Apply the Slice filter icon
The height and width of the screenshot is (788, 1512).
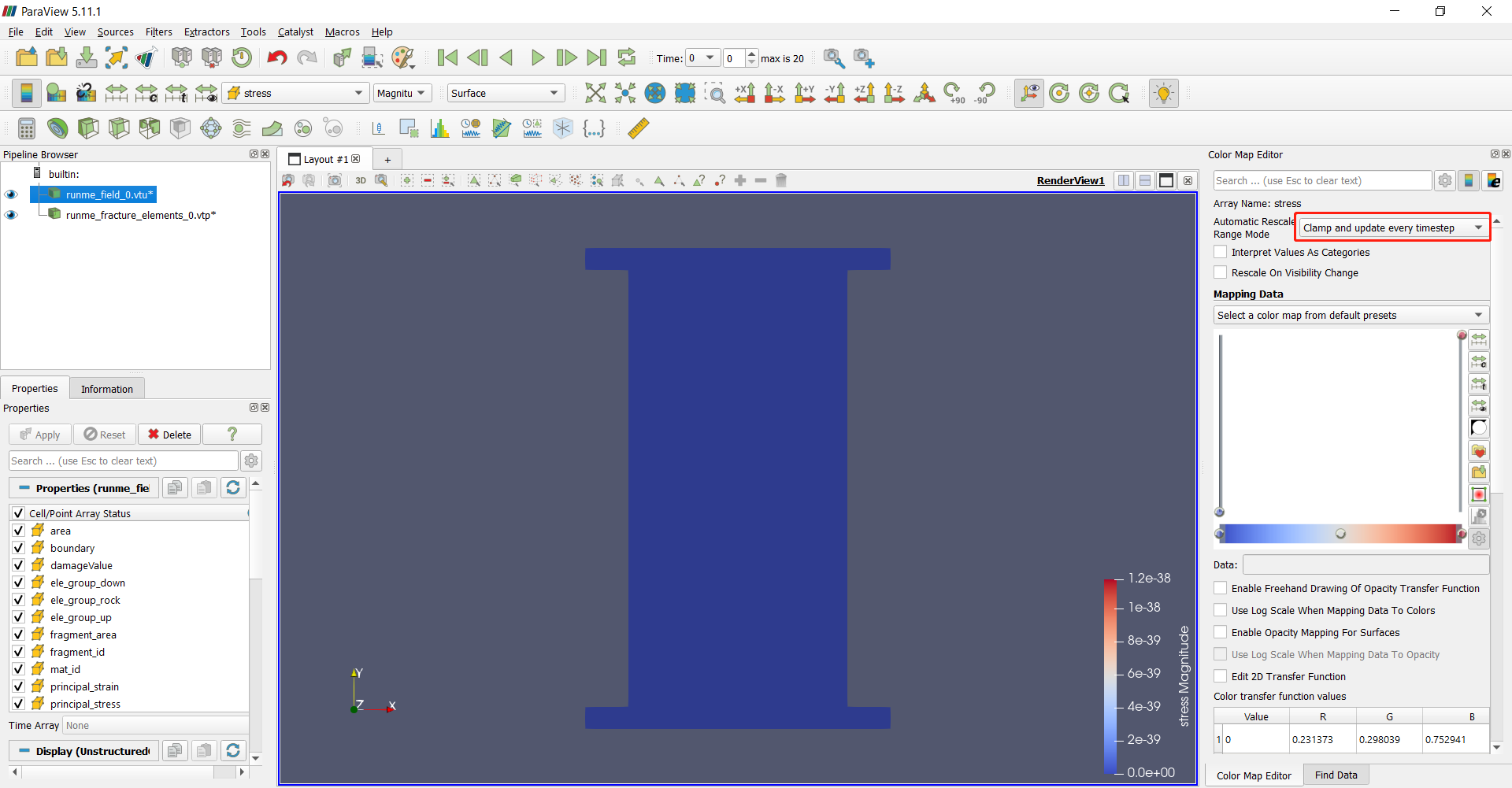click(x=119, y=128)
